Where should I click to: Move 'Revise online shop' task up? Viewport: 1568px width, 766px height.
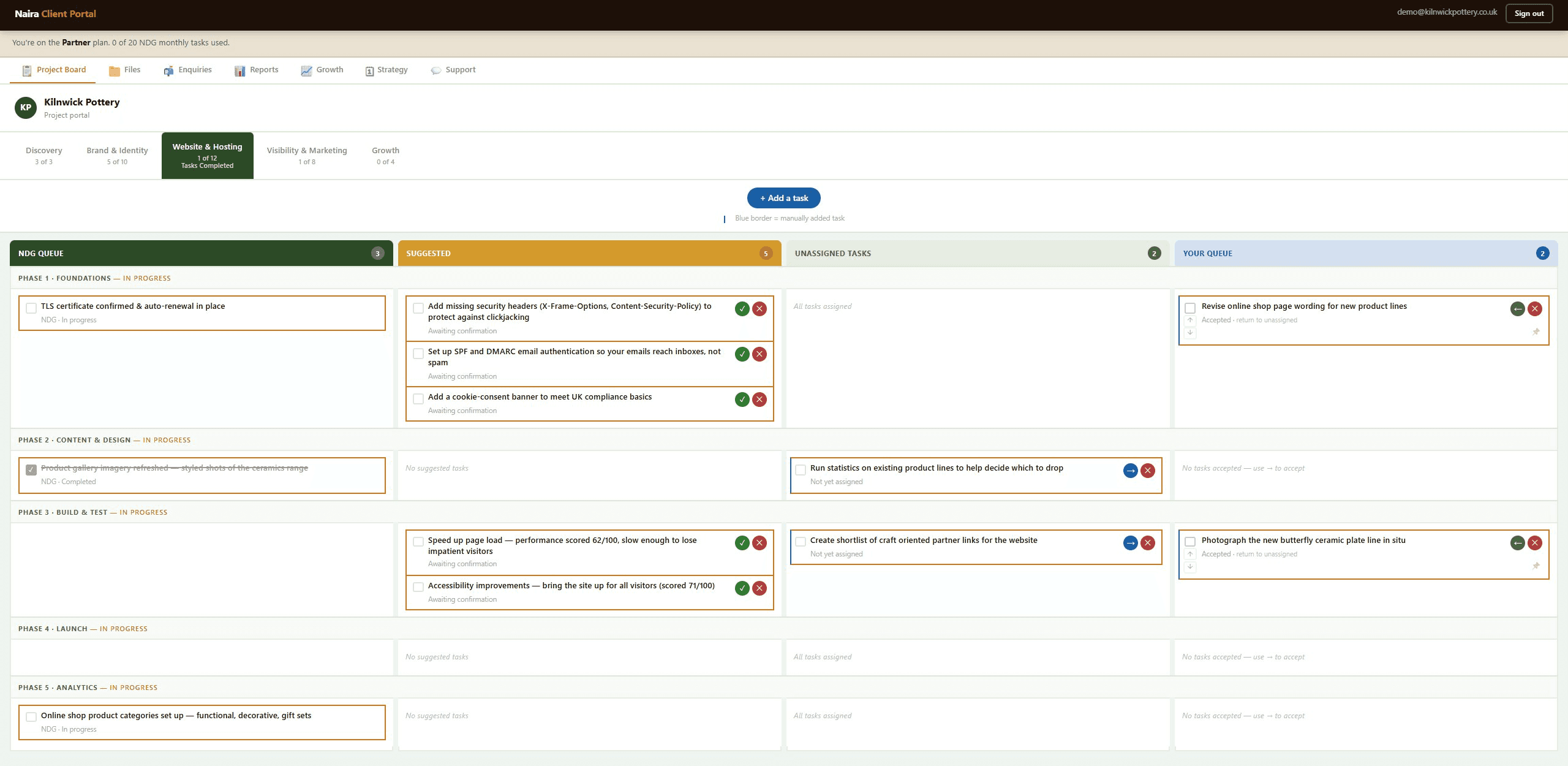click(1190, 320)
